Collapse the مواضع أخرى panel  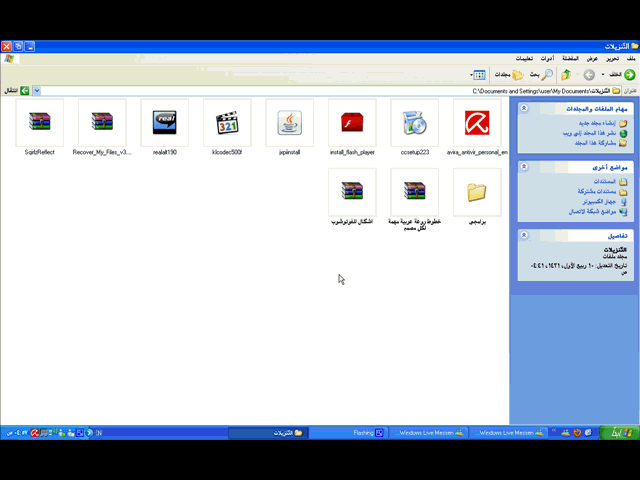(x=524, y=167)
